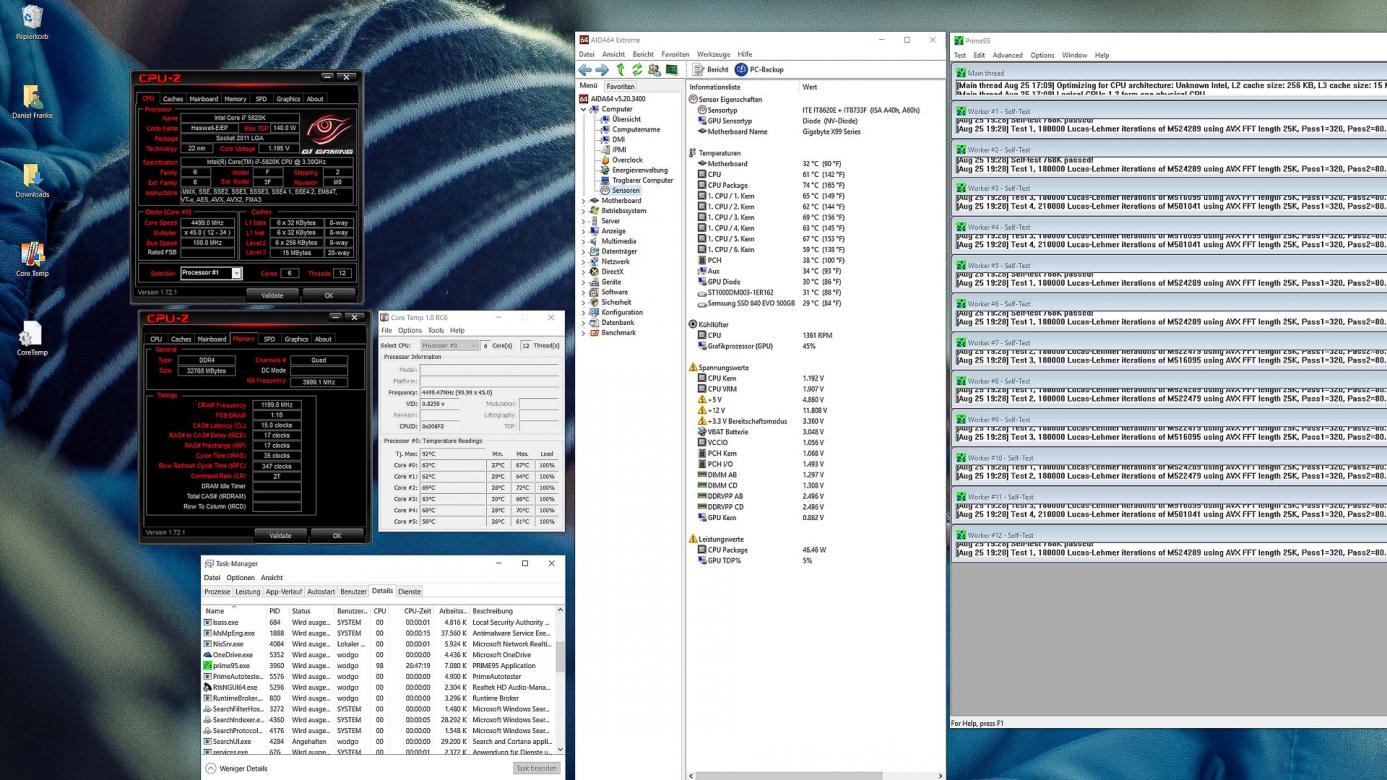Open Core Temp Select CPU dropdown
1387x780 pixels.
click(450, 345)
